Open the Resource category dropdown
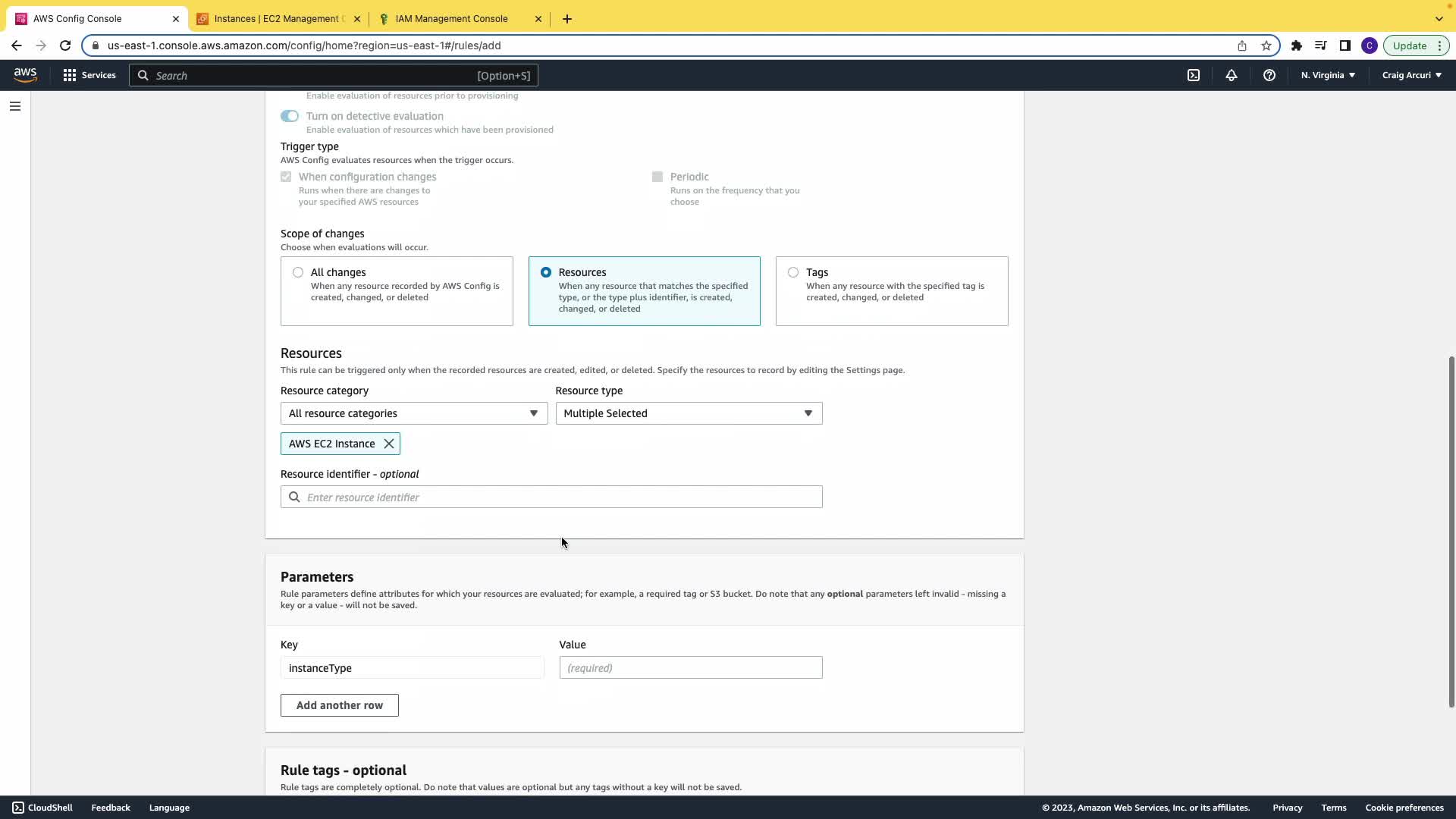1456x819 pixels. pyautogui.click(x=413, y=413)
